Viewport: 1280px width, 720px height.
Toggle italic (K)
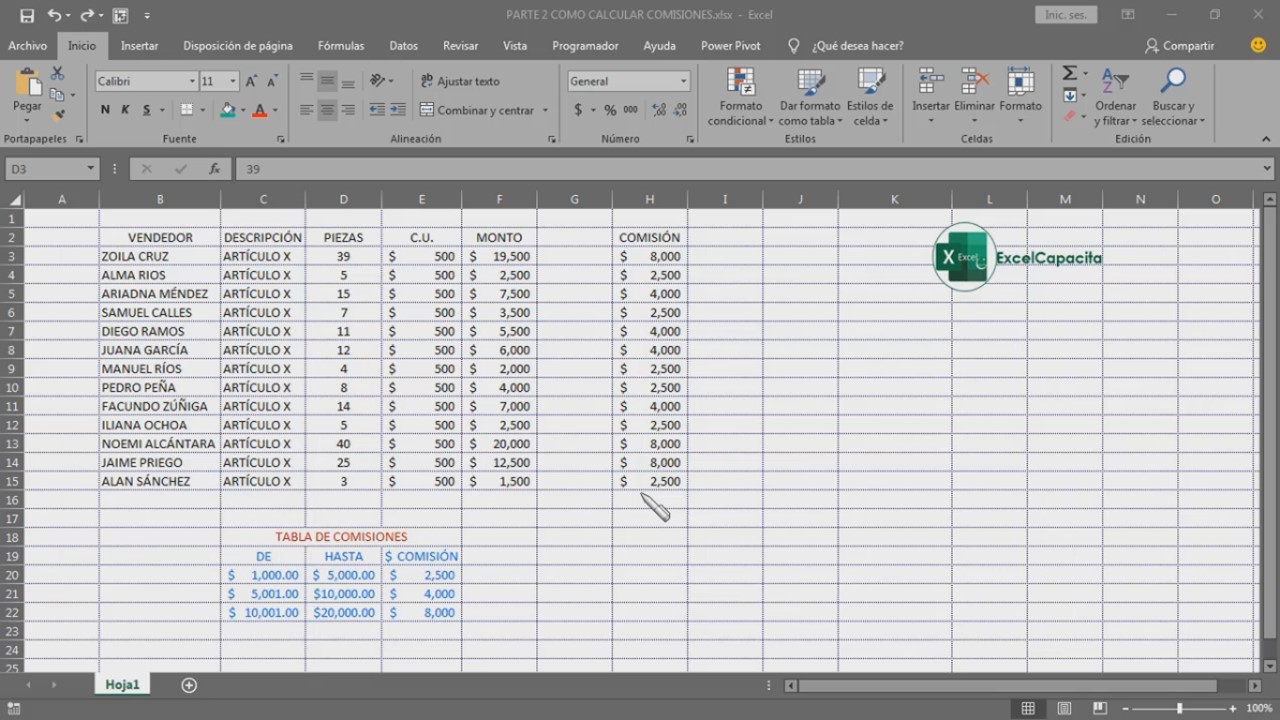tap(126, 110)
